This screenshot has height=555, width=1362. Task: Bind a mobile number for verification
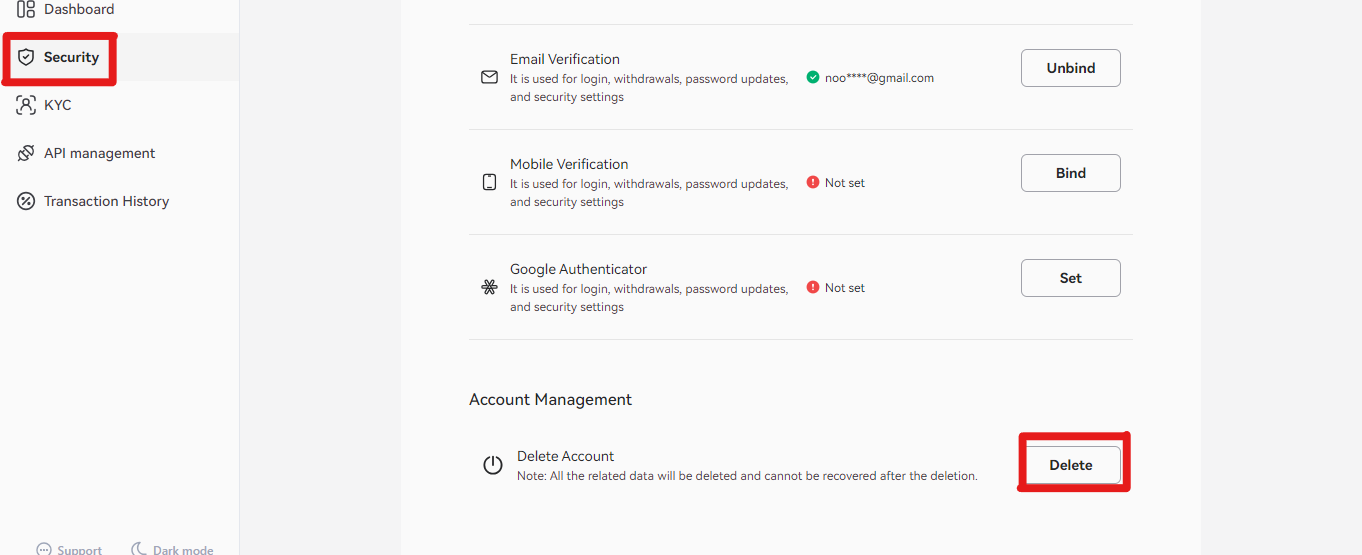[1071, 173]
